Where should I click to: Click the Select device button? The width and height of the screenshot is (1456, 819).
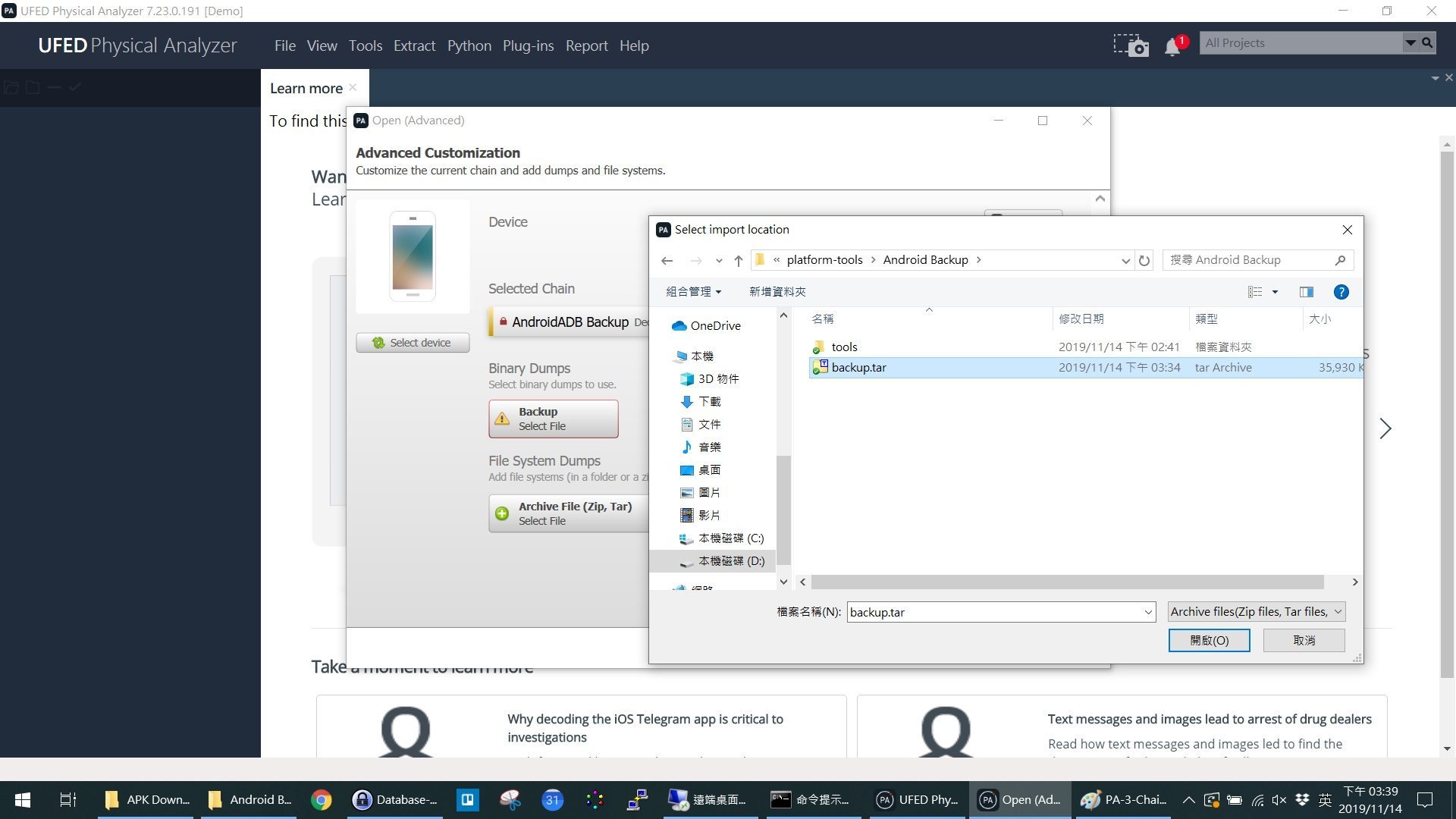pyautogui.click(x=413, y=343)
